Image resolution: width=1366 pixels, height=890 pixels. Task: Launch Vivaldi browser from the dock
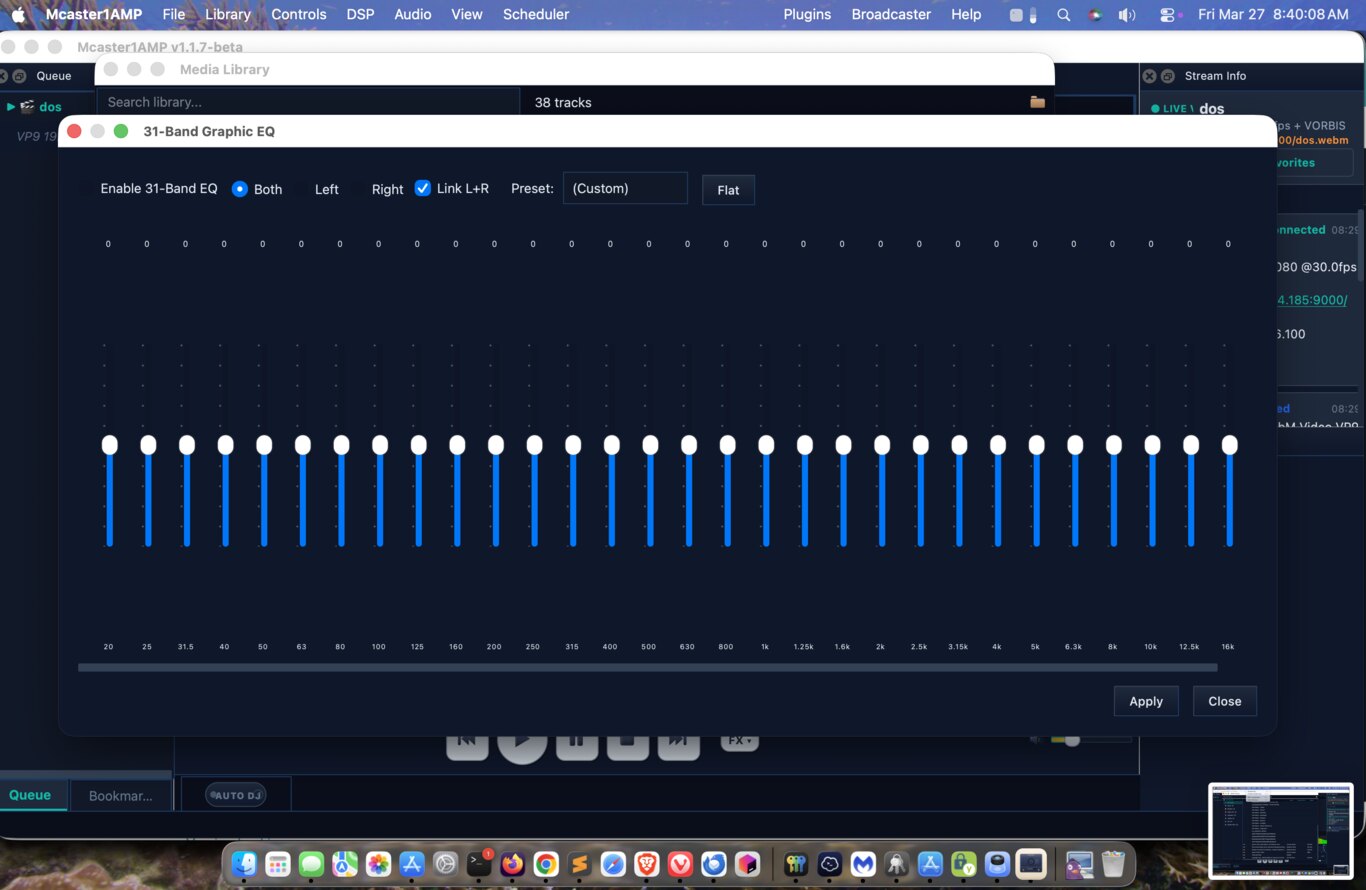click(680, 864)
